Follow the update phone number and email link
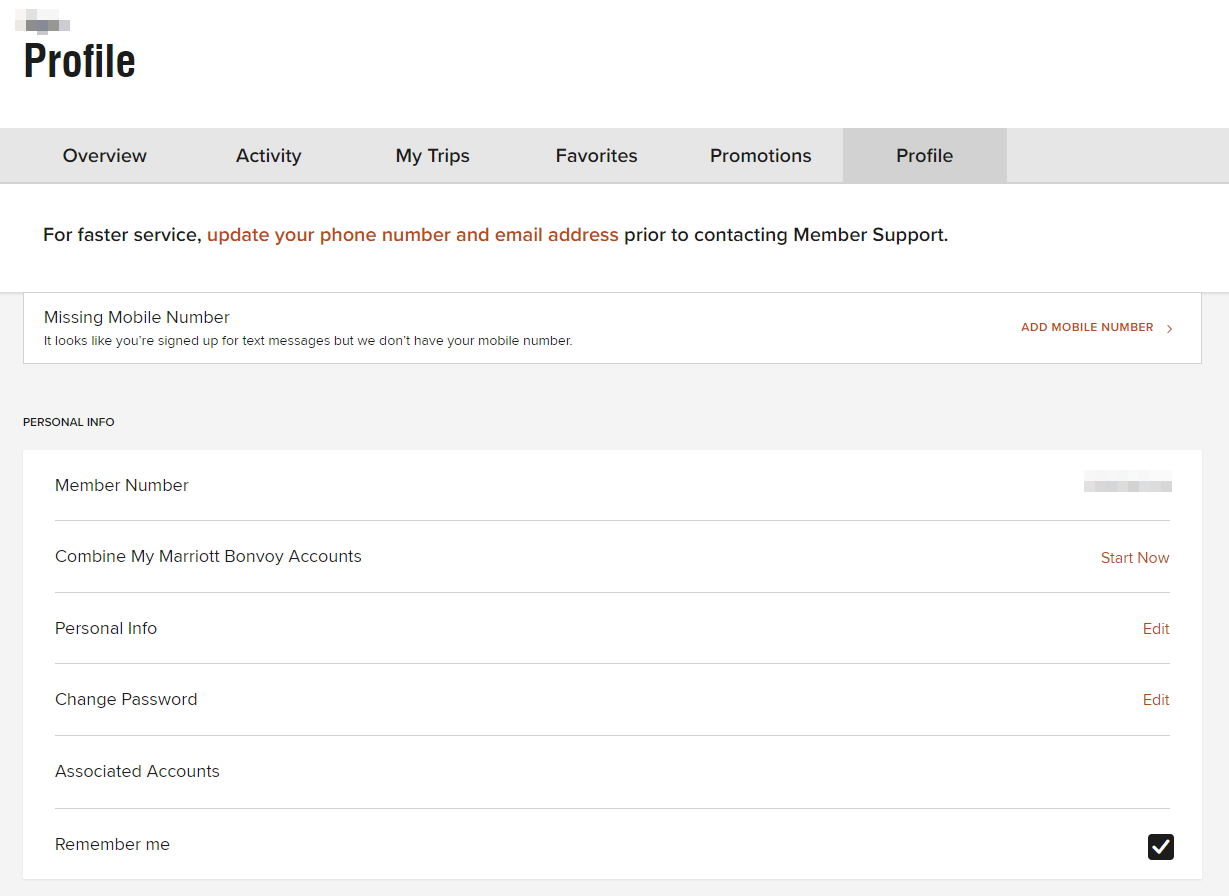This screenshot has height=896, width=1229. tap(413, 236)
